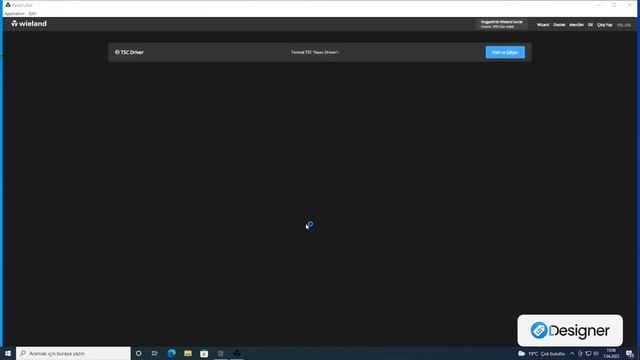The height and width of the screenshot is (360, 640).
Task: Click the app icon in the title bar
Action: 8,5
